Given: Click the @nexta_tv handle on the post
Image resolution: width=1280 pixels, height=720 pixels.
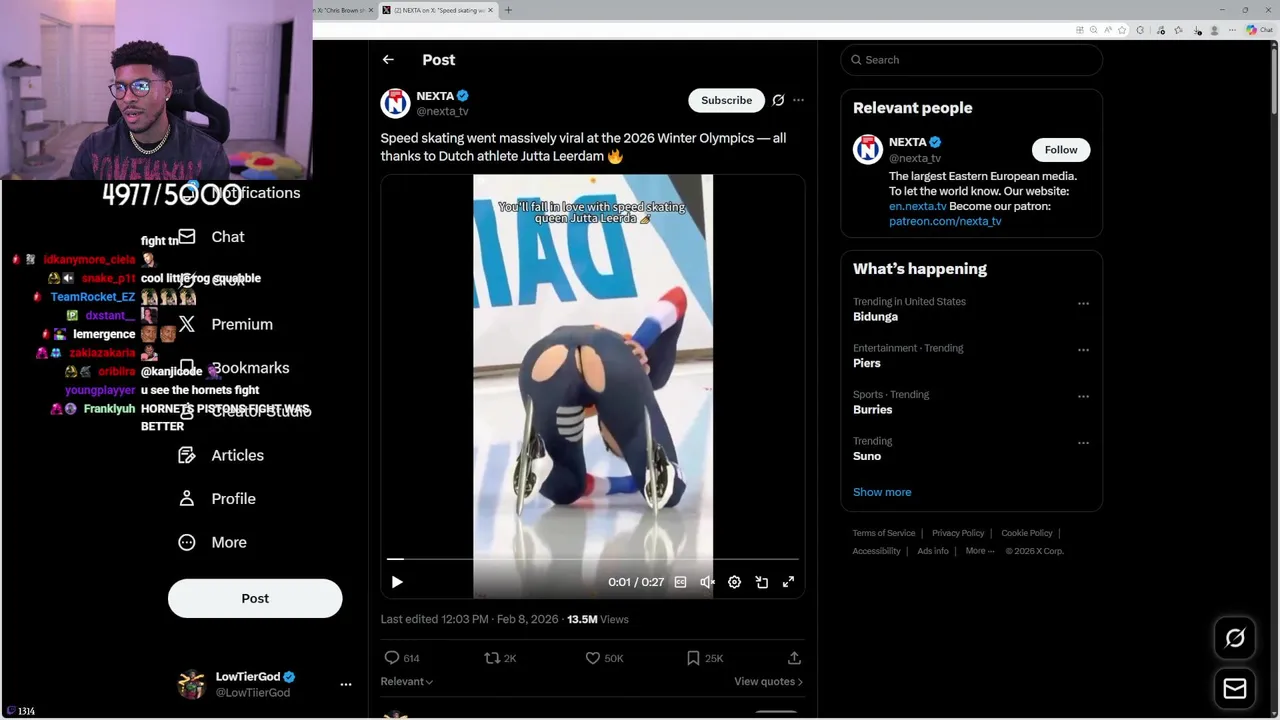Looking at the screenshot, I should pos(442,111).
